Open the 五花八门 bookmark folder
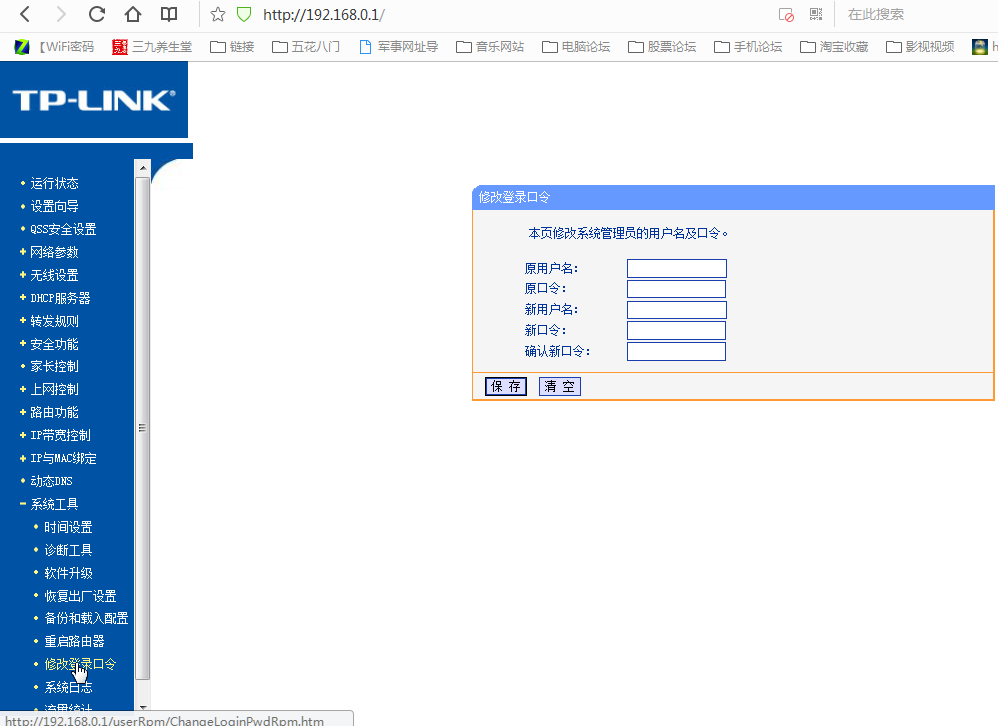Image resolution: width=998 pixels, height=726 pixels. click(x=306, y=46)
